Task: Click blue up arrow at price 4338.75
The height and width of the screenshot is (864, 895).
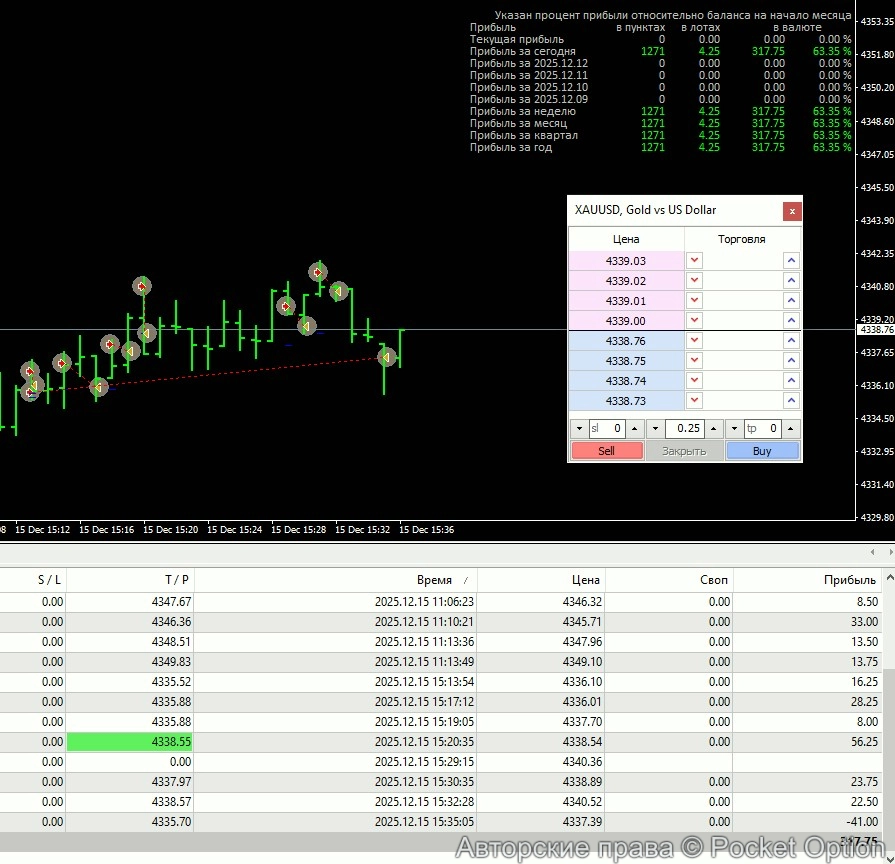Action: [791, 361]
